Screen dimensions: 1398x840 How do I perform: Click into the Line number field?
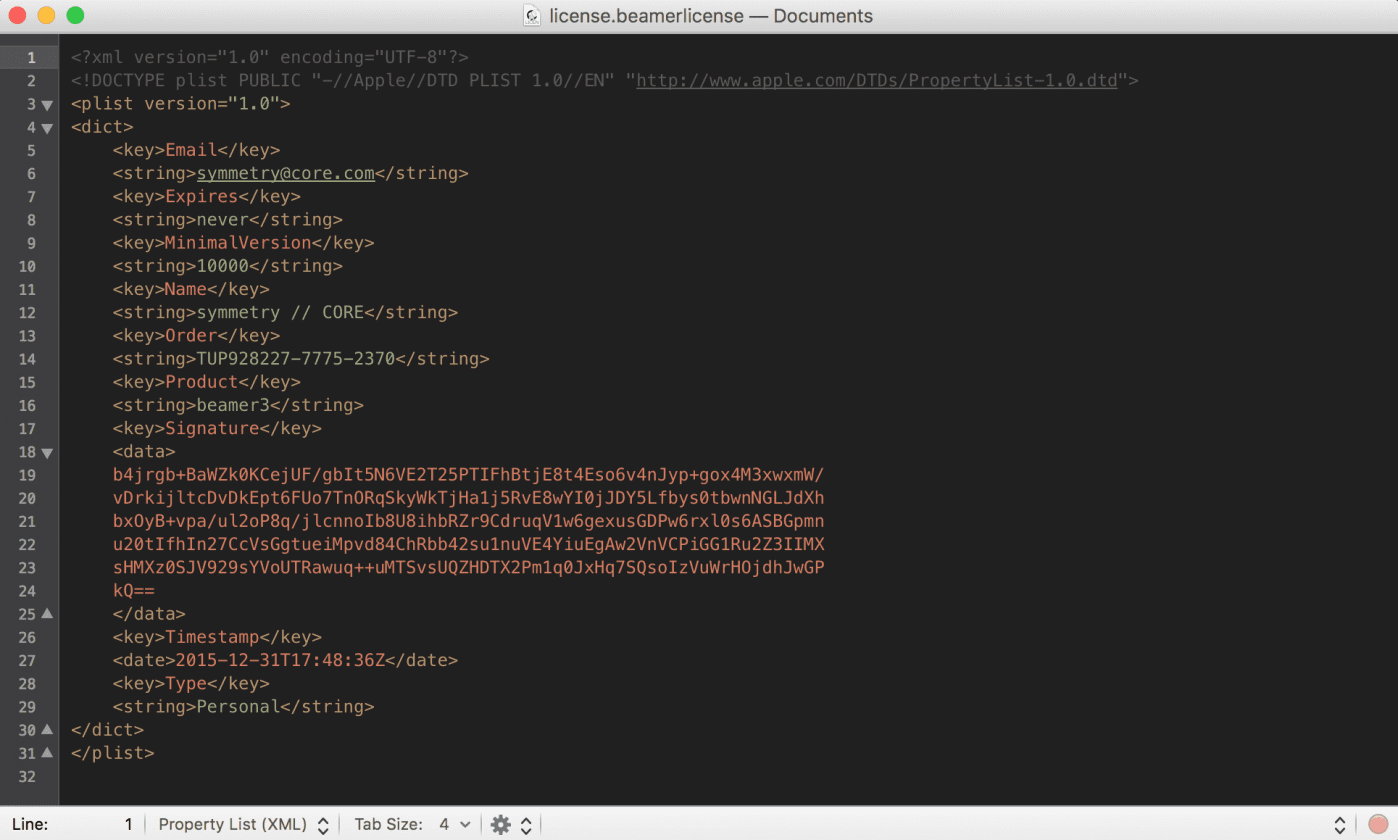pyautogui.click(x=127, y=824)
